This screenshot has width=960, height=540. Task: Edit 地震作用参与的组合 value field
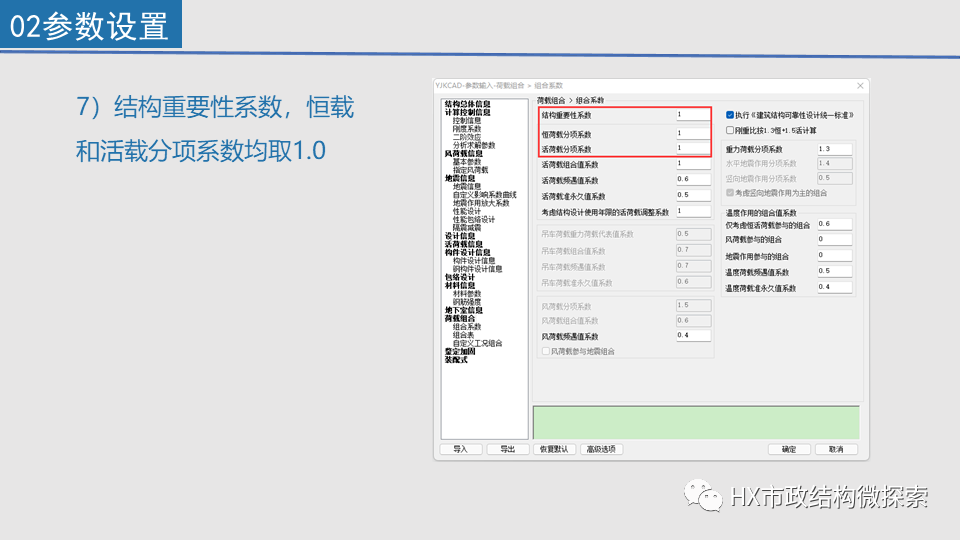click(834, 255)
